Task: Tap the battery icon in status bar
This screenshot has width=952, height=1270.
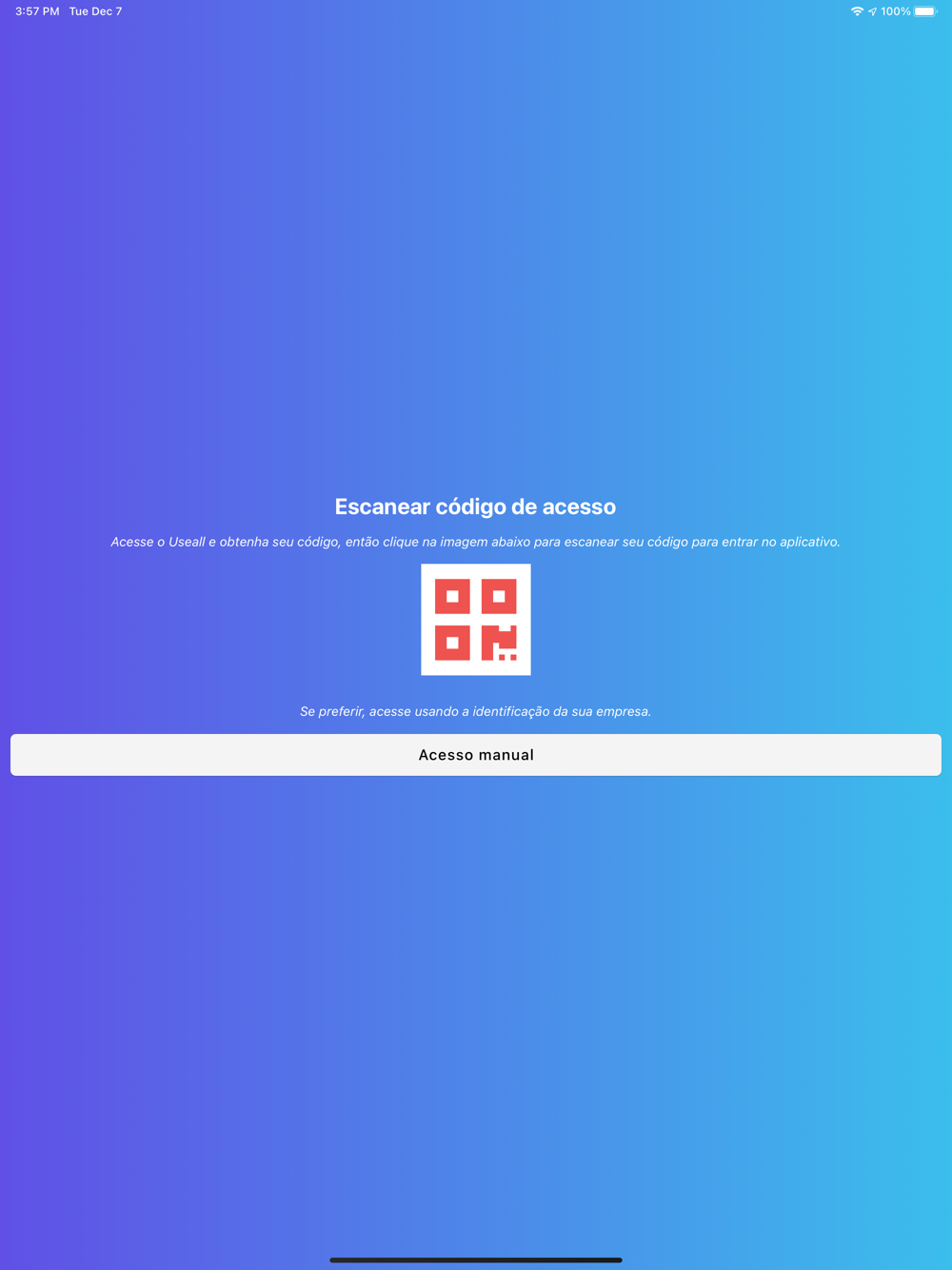Action: point(925,11)
